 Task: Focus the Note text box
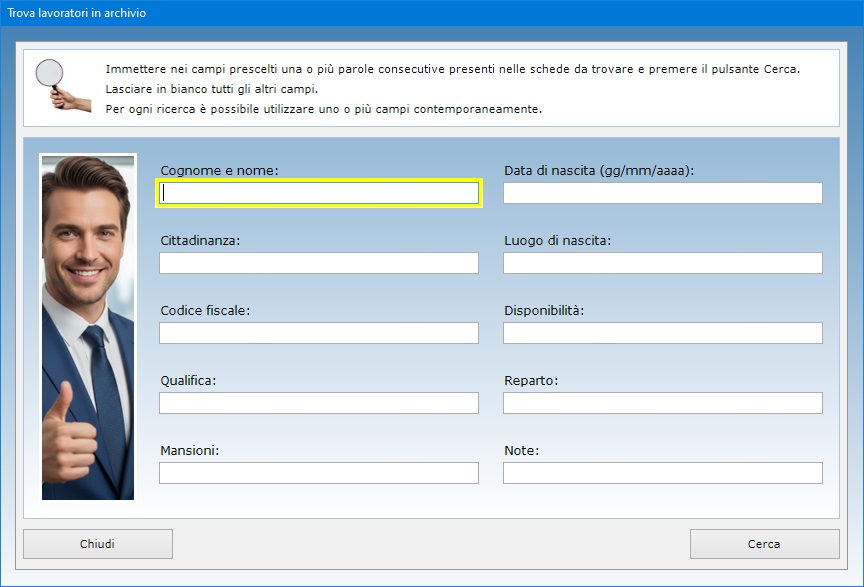662,473
